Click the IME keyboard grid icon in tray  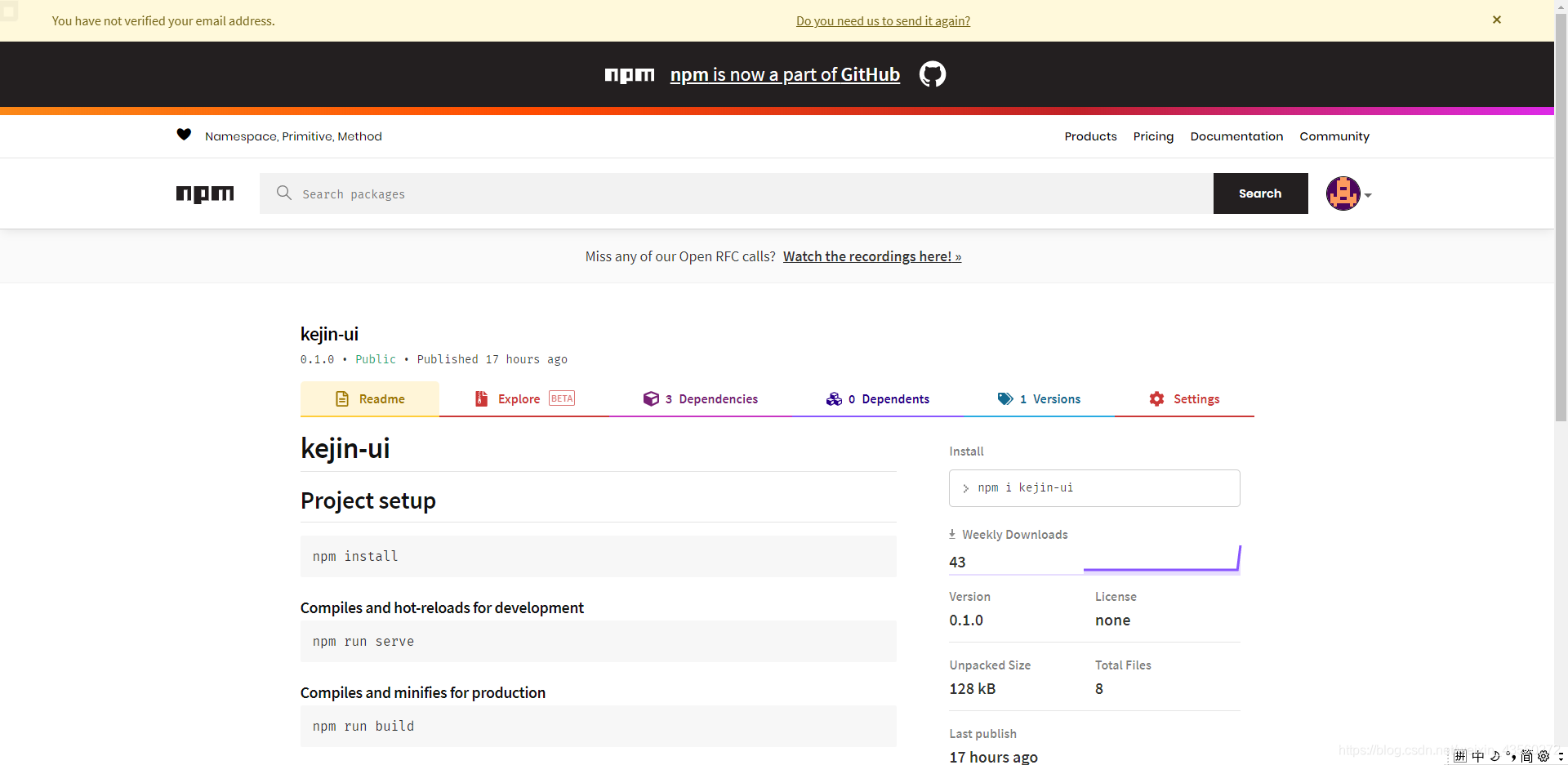pyautogui.click(x=1460, y=756)
